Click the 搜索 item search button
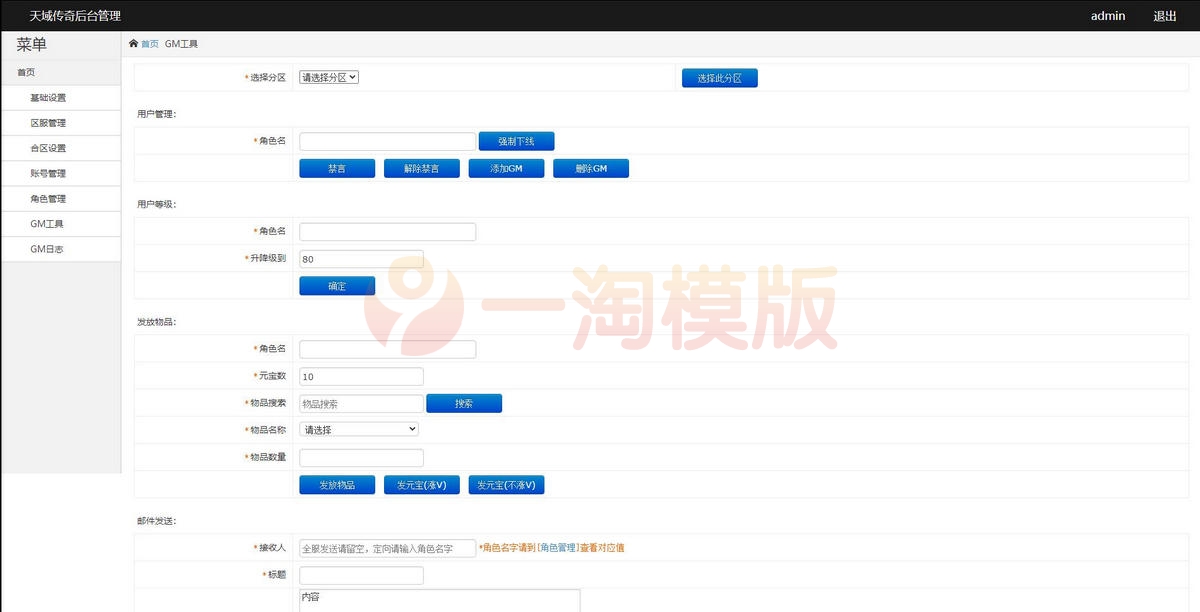The image size is (1200, 612). point(463,402)
